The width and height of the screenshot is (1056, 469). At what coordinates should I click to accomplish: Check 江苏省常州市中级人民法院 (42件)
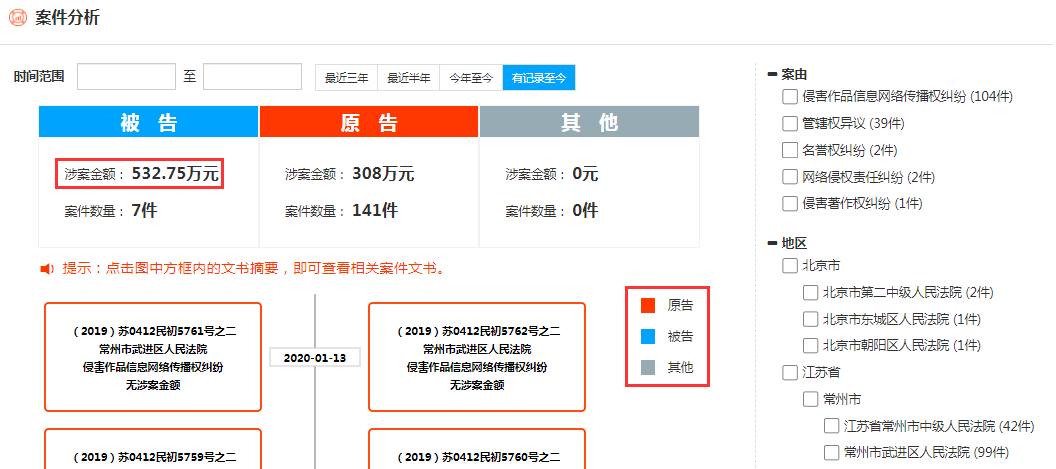coord(831,426)
